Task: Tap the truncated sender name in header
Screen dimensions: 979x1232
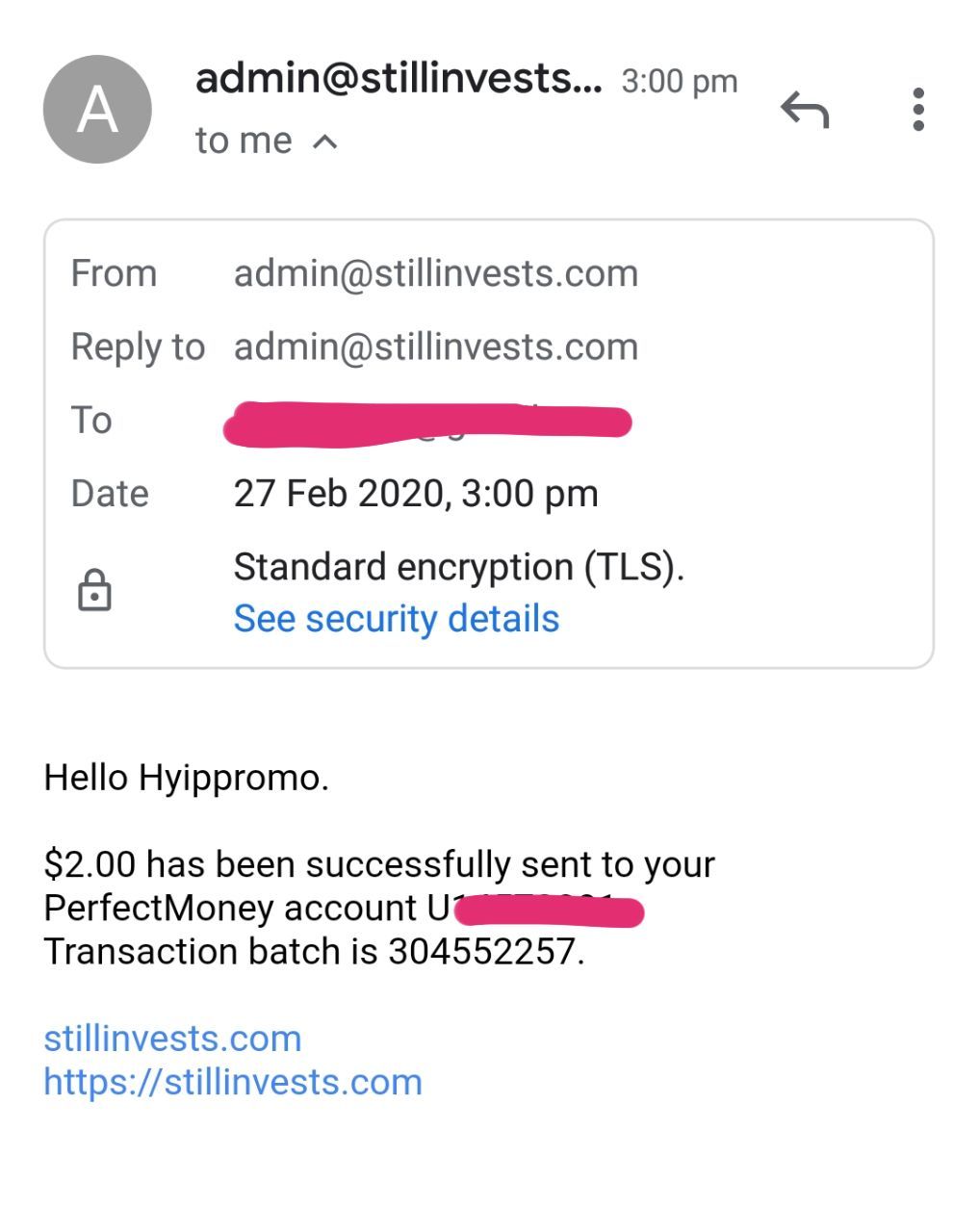Action: [x=399, y=79]
